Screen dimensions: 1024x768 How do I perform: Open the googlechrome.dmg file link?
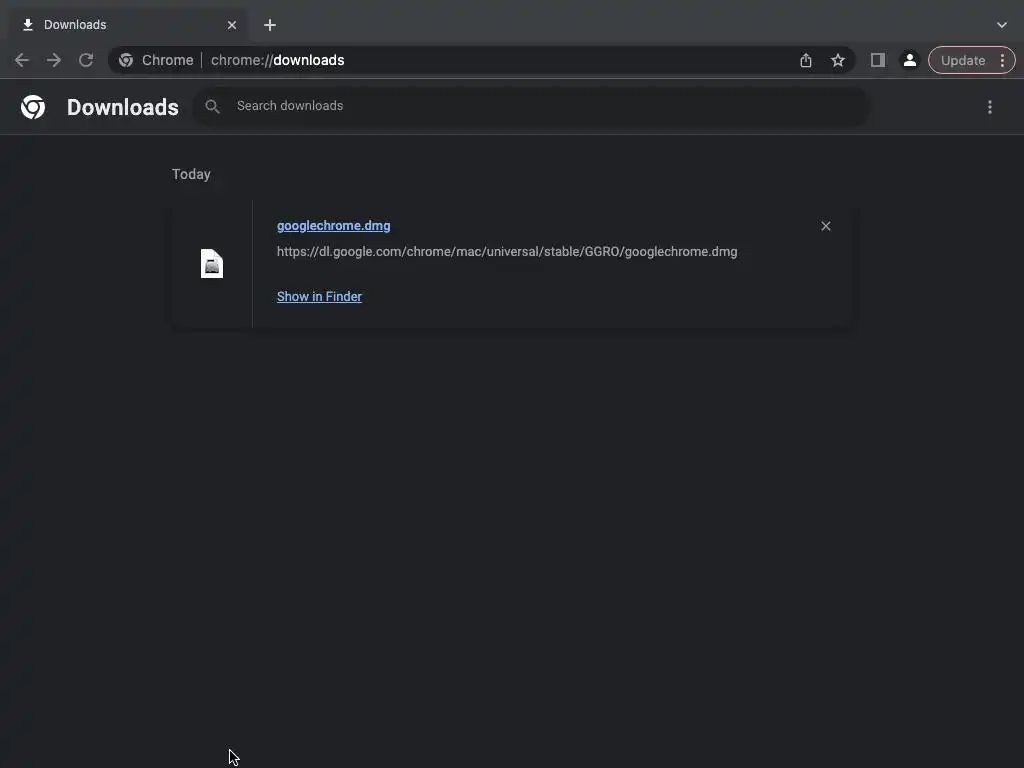click(334, 225)
